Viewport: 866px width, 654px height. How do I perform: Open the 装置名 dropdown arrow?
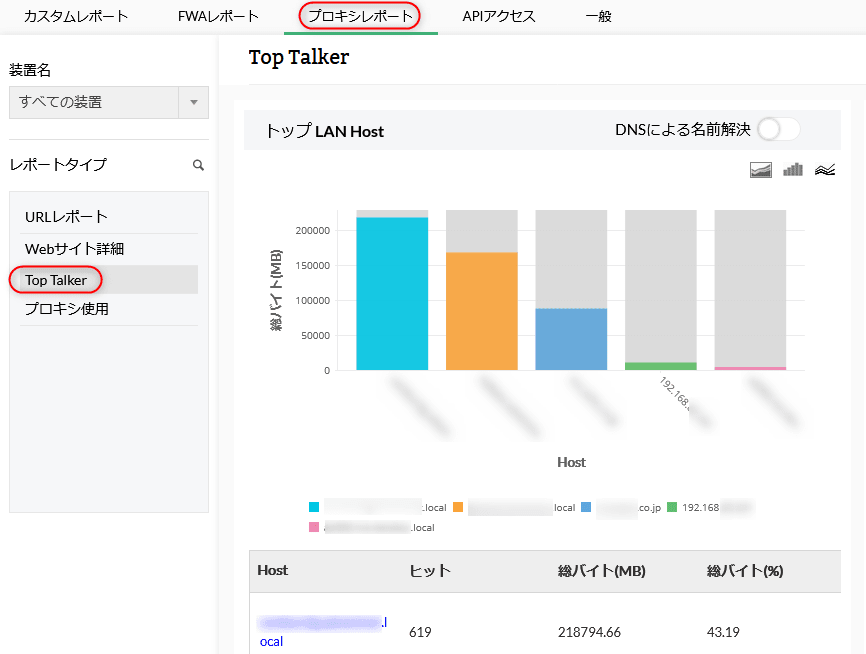193,102
